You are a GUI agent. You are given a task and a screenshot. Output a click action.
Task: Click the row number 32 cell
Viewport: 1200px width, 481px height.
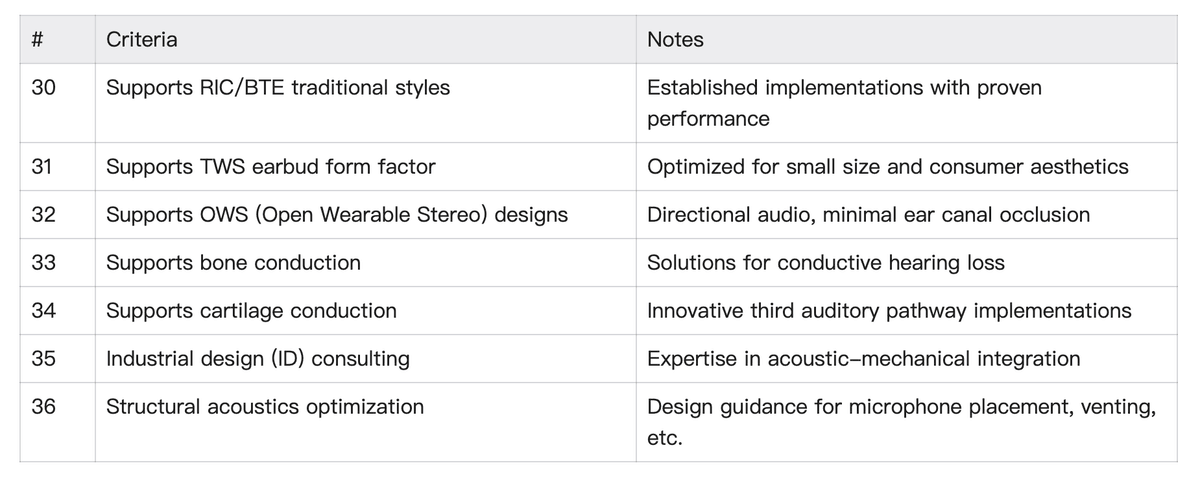pos(43,215)
